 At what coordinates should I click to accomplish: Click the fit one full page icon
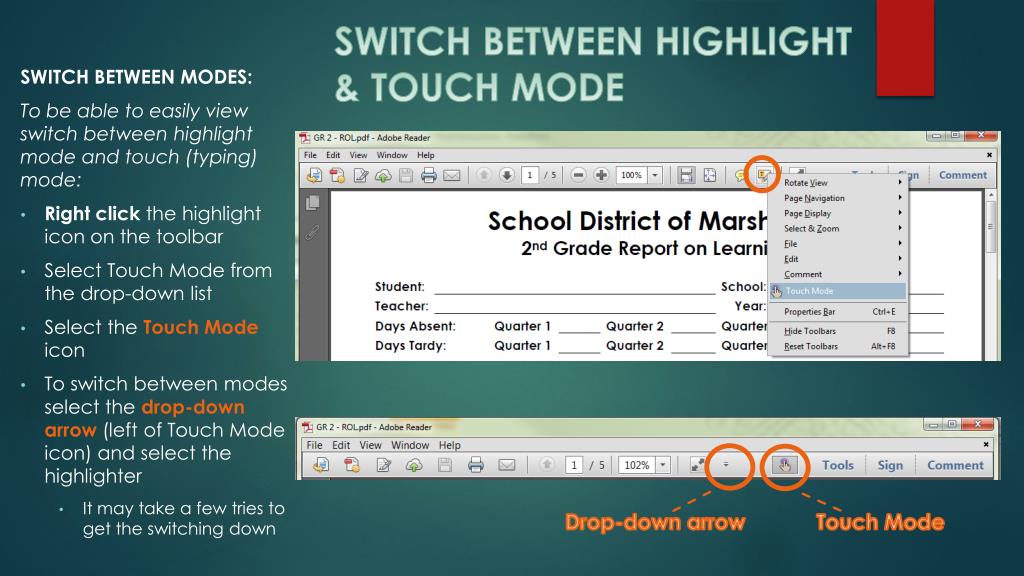709,175
